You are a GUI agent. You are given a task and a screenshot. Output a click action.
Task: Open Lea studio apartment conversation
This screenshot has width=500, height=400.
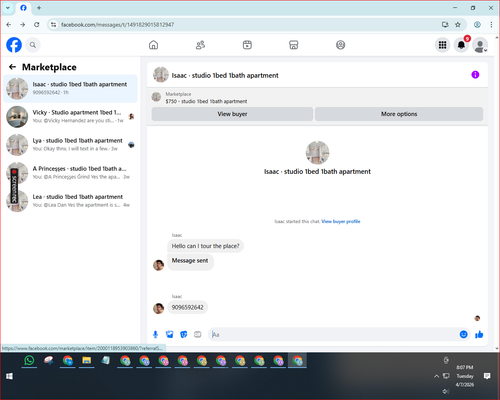(70, 201)
